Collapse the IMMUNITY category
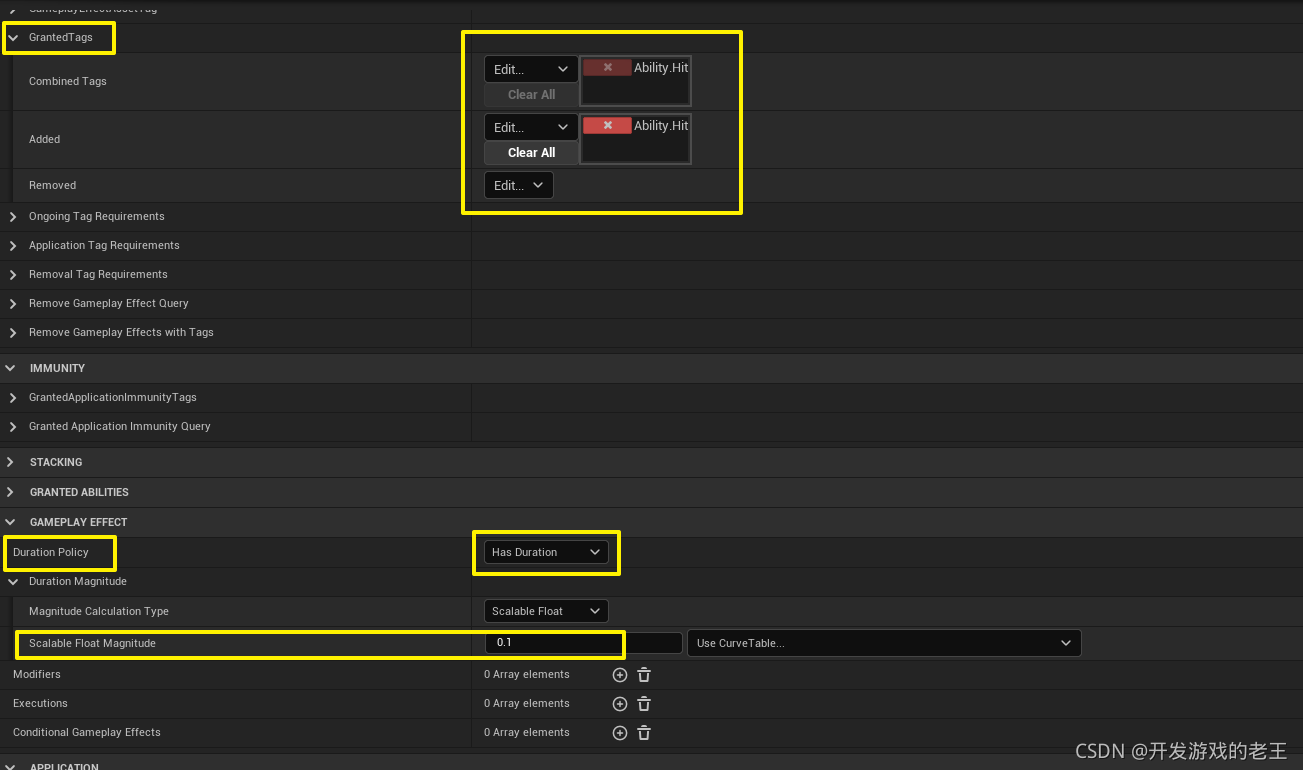1303x770 pixels. (10, 368)
